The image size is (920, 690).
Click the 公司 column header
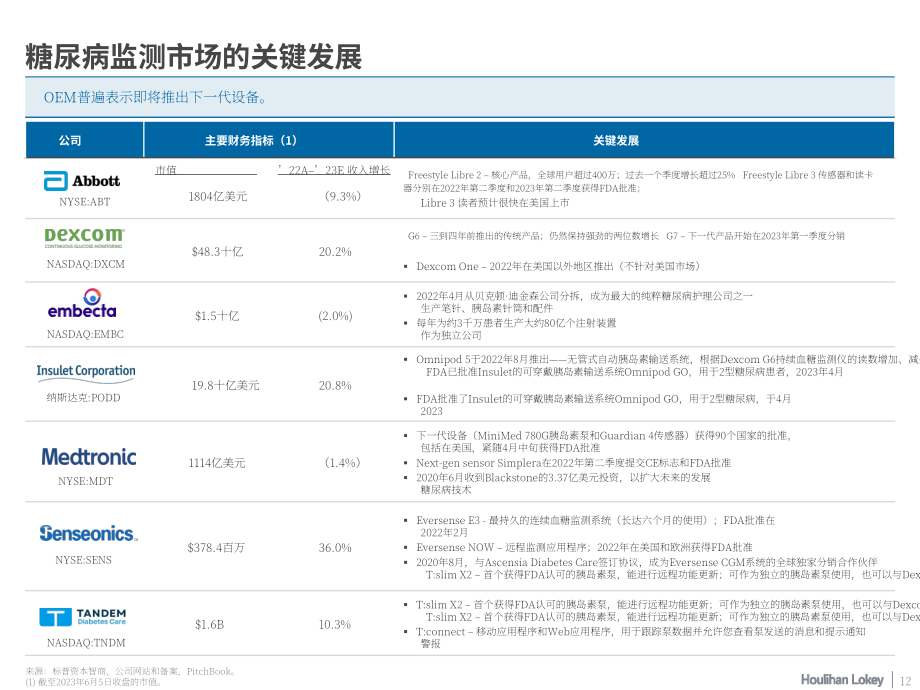click(x=70, y=140)
